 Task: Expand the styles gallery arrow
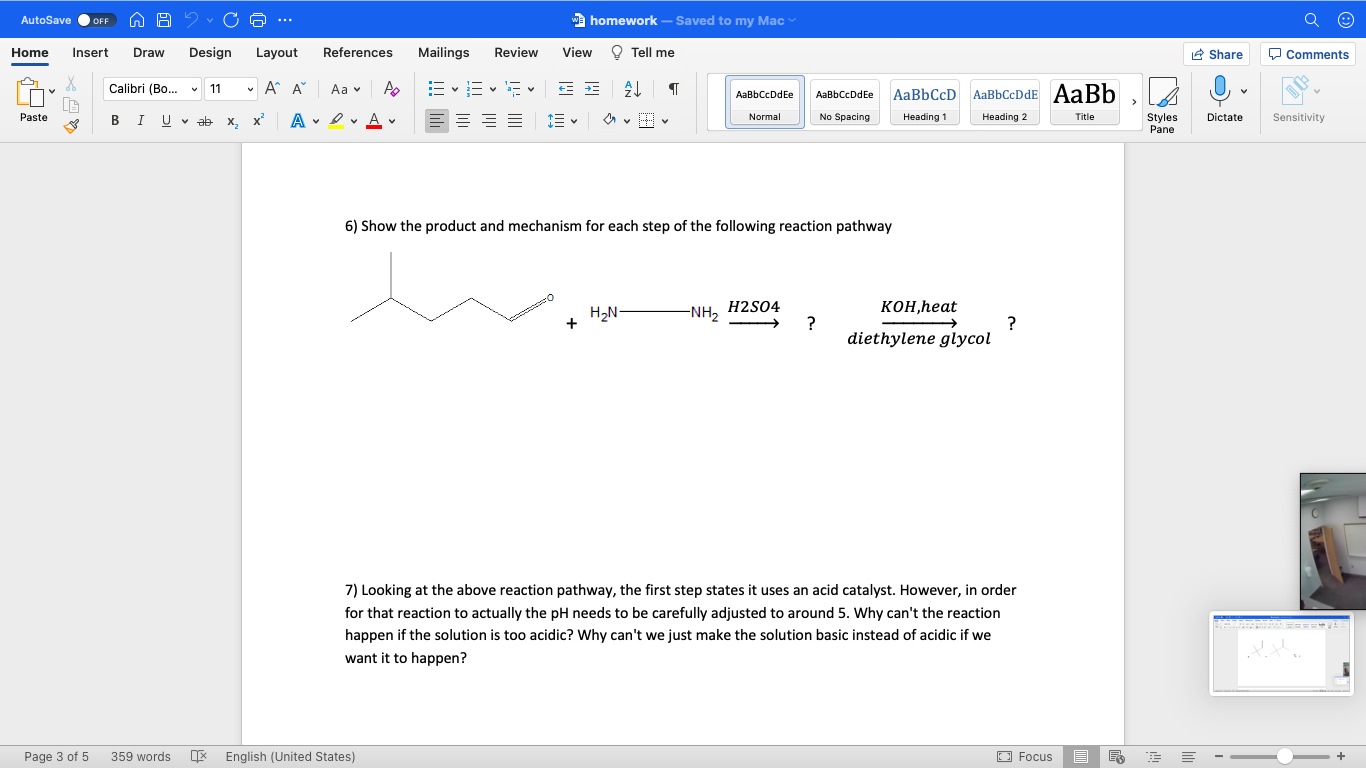1134,102
